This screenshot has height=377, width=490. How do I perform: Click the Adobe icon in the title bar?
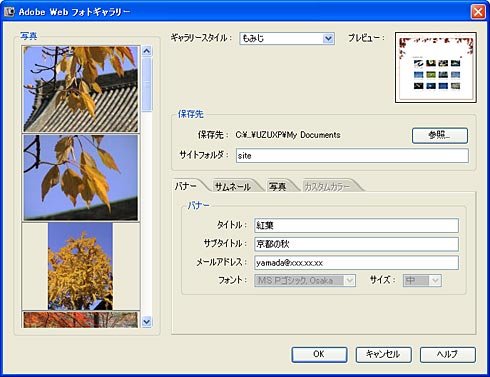pyautogui.click(x=9, y=12)
